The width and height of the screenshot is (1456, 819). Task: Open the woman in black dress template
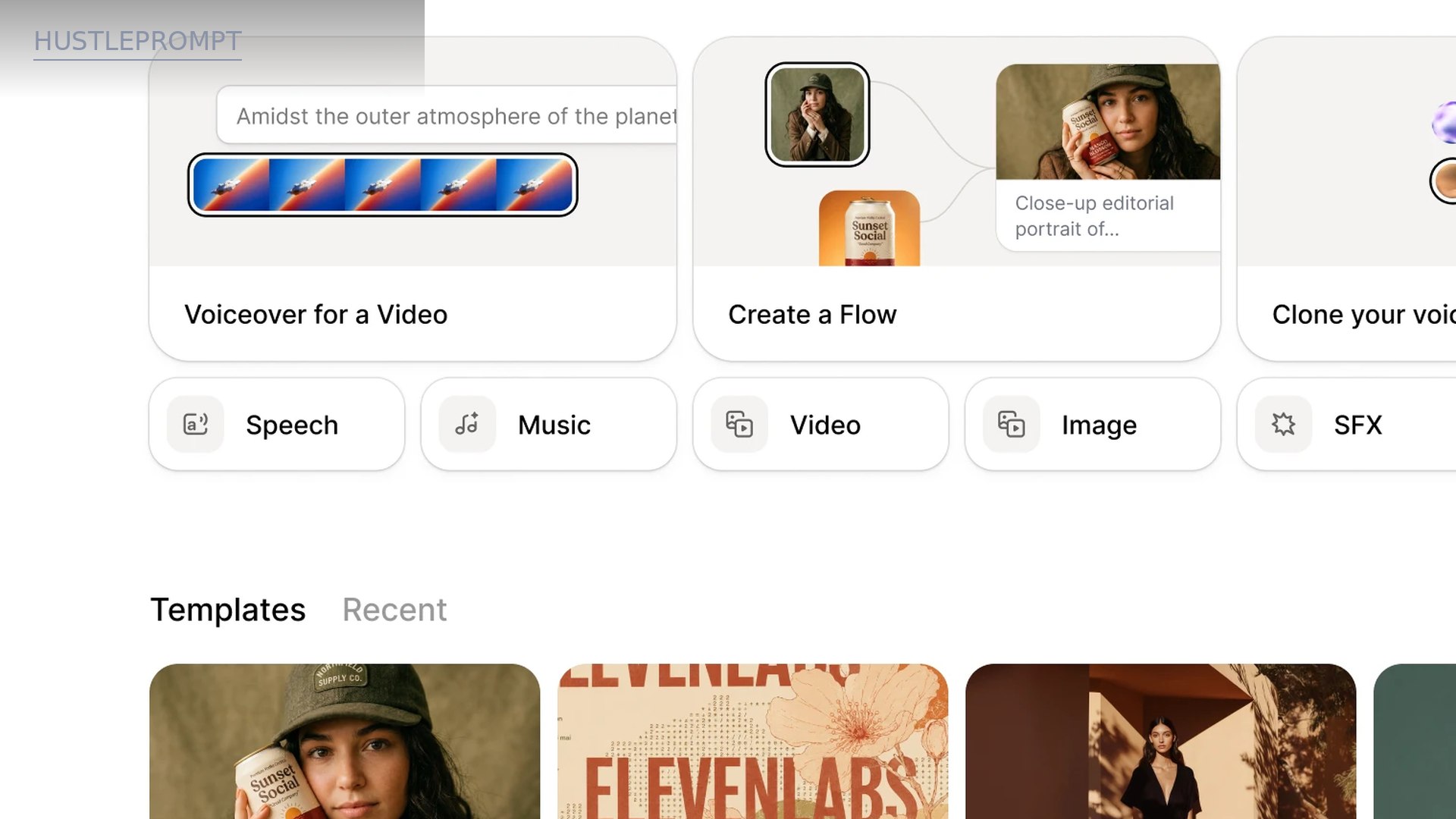1161,741
